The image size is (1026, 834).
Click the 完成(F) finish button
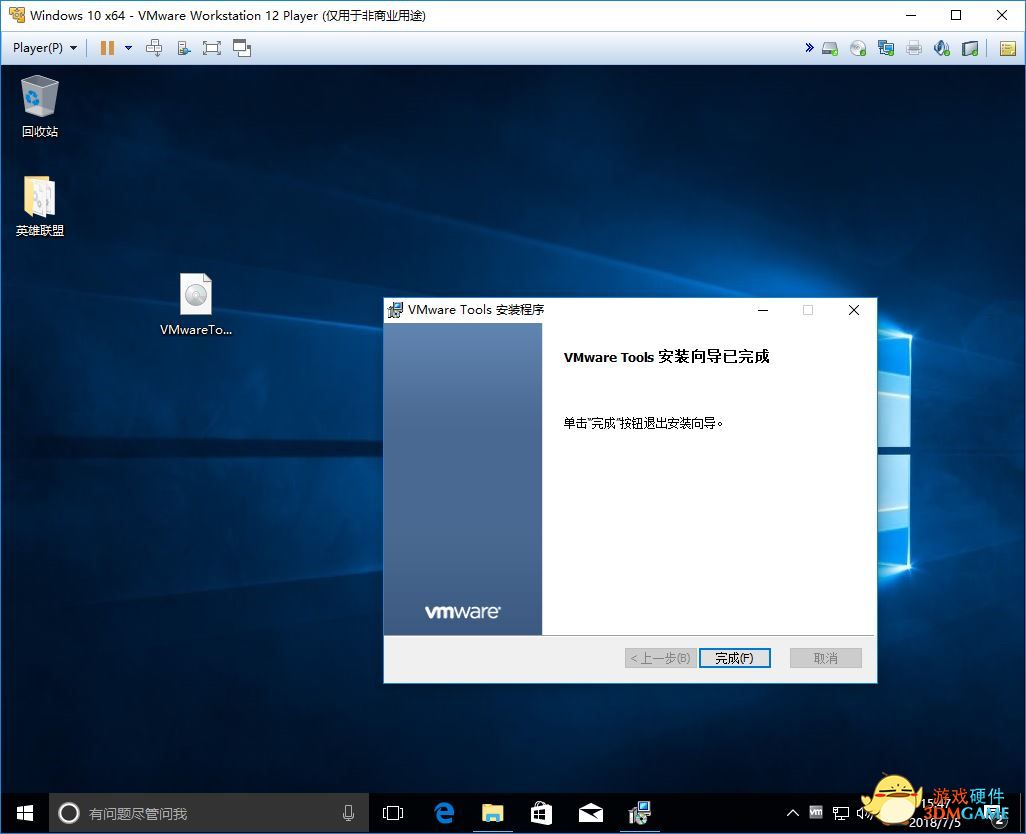pyautogui.click(x=735, y=658)
